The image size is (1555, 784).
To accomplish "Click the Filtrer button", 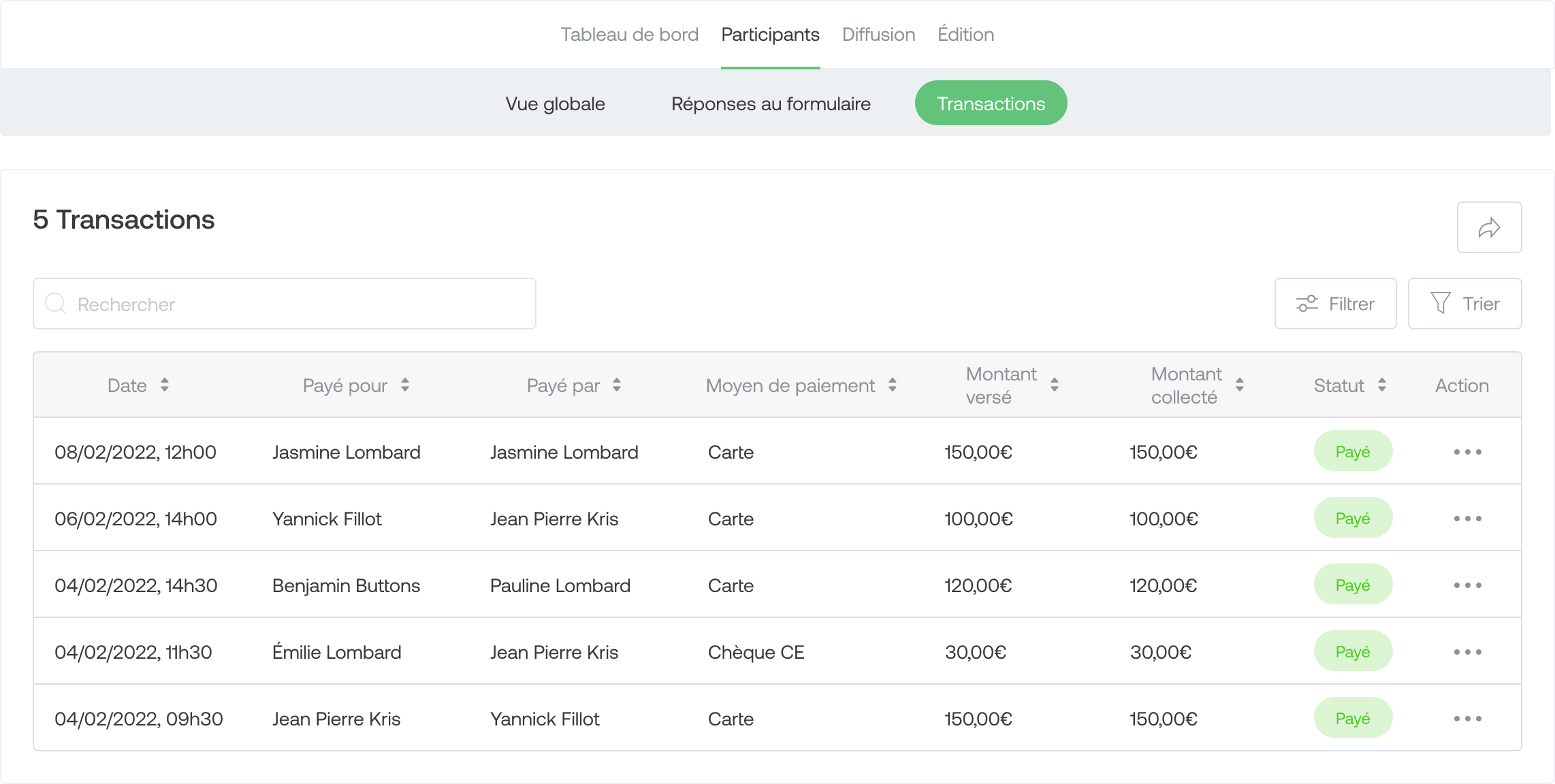I will pos(1335,304).
